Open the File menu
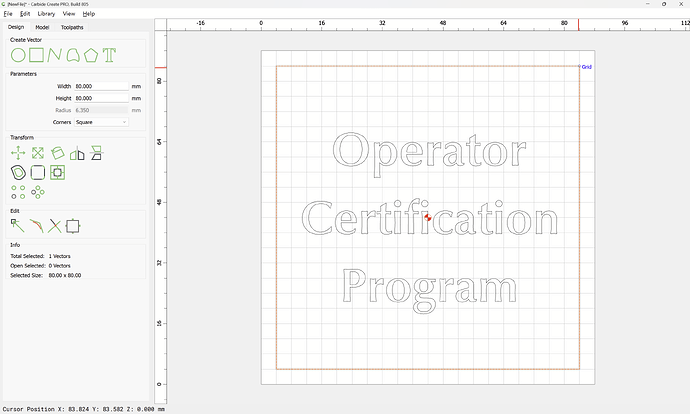The height and width of the screenshot is (414, 690). pos(8,14)
